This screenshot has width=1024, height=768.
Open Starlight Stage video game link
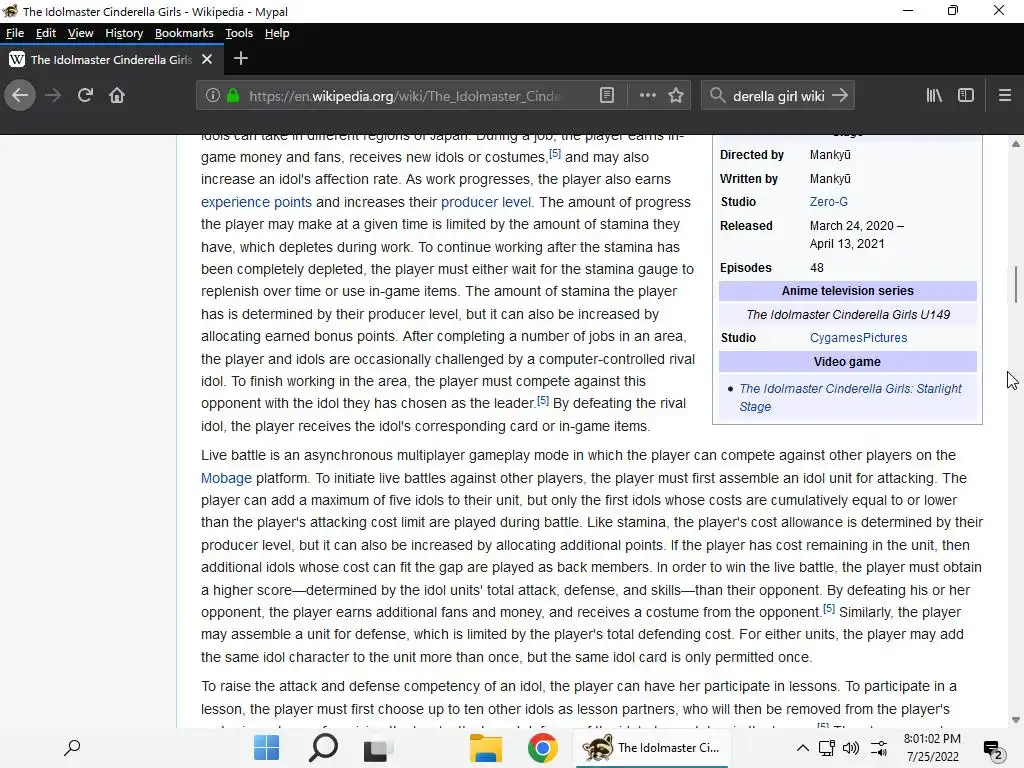(x=850, y=398)
